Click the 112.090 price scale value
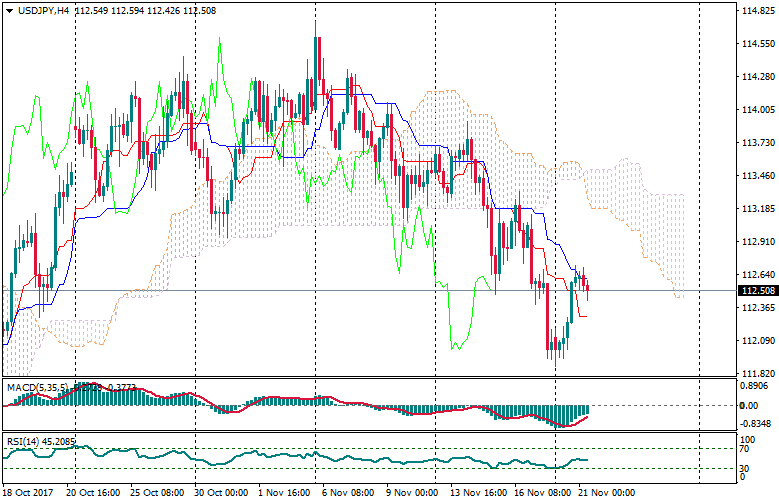Screen dimensions: 779x504 755,341
